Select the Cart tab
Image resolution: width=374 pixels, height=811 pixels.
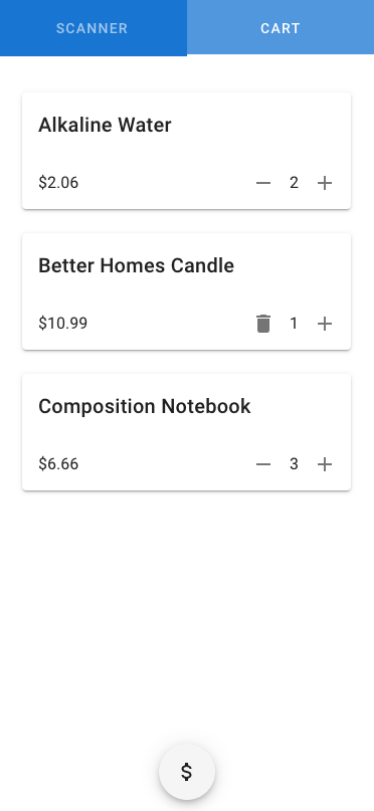(280, 28)
